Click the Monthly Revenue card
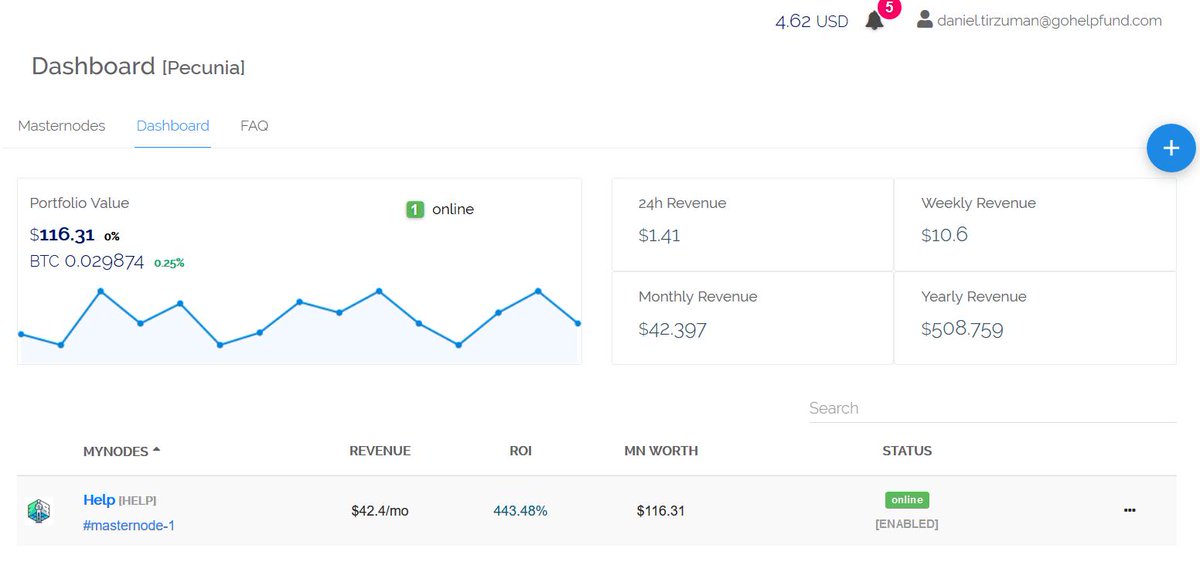This screenshot has width=1200, height=562. [752, 318]
